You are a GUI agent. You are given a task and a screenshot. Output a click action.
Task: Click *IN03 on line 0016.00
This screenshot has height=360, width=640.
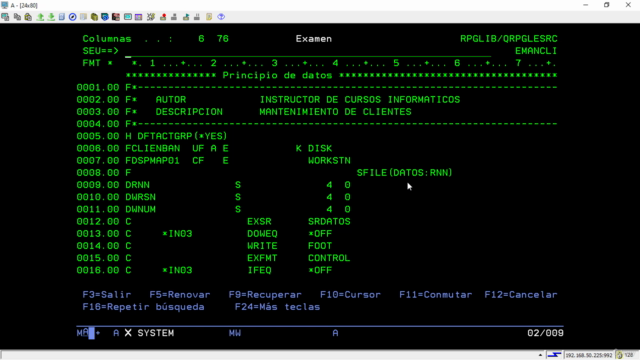(x=177, y=271)
